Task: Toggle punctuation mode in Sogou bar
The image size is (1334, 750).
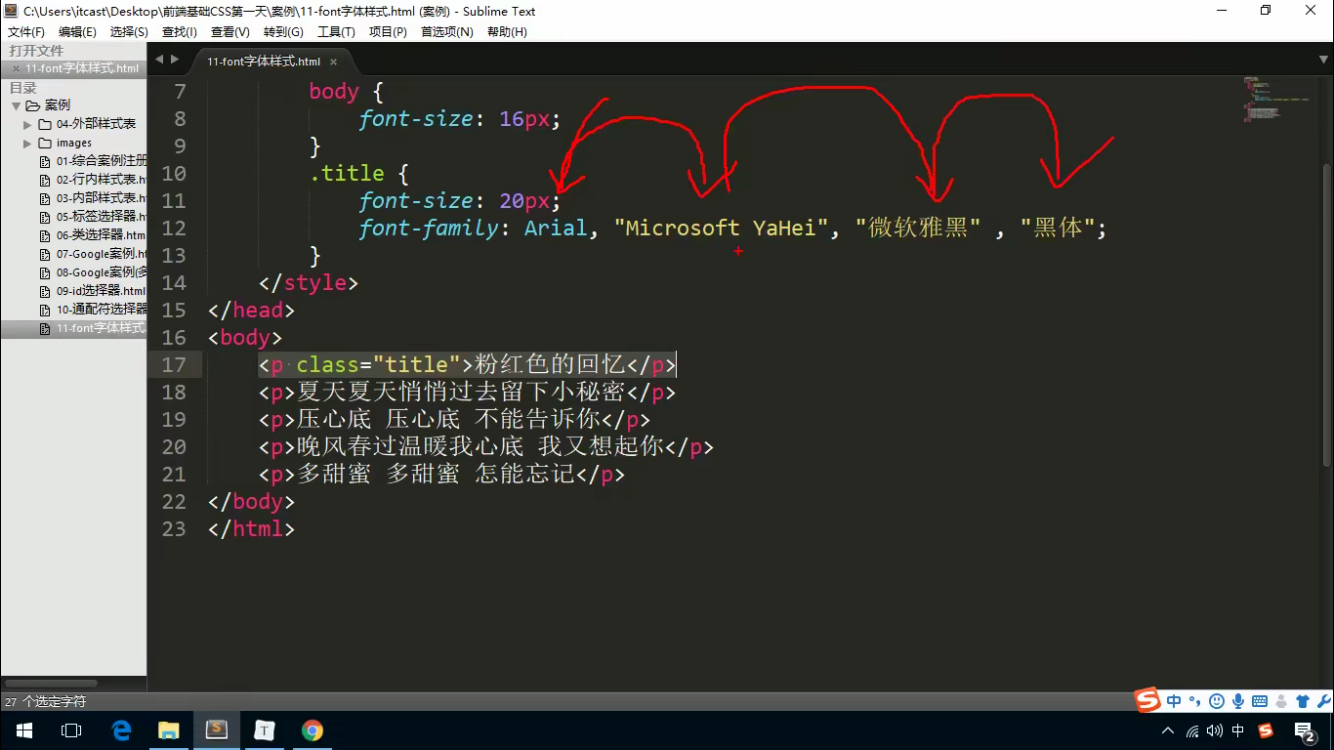Action: tap(1195, 702)
